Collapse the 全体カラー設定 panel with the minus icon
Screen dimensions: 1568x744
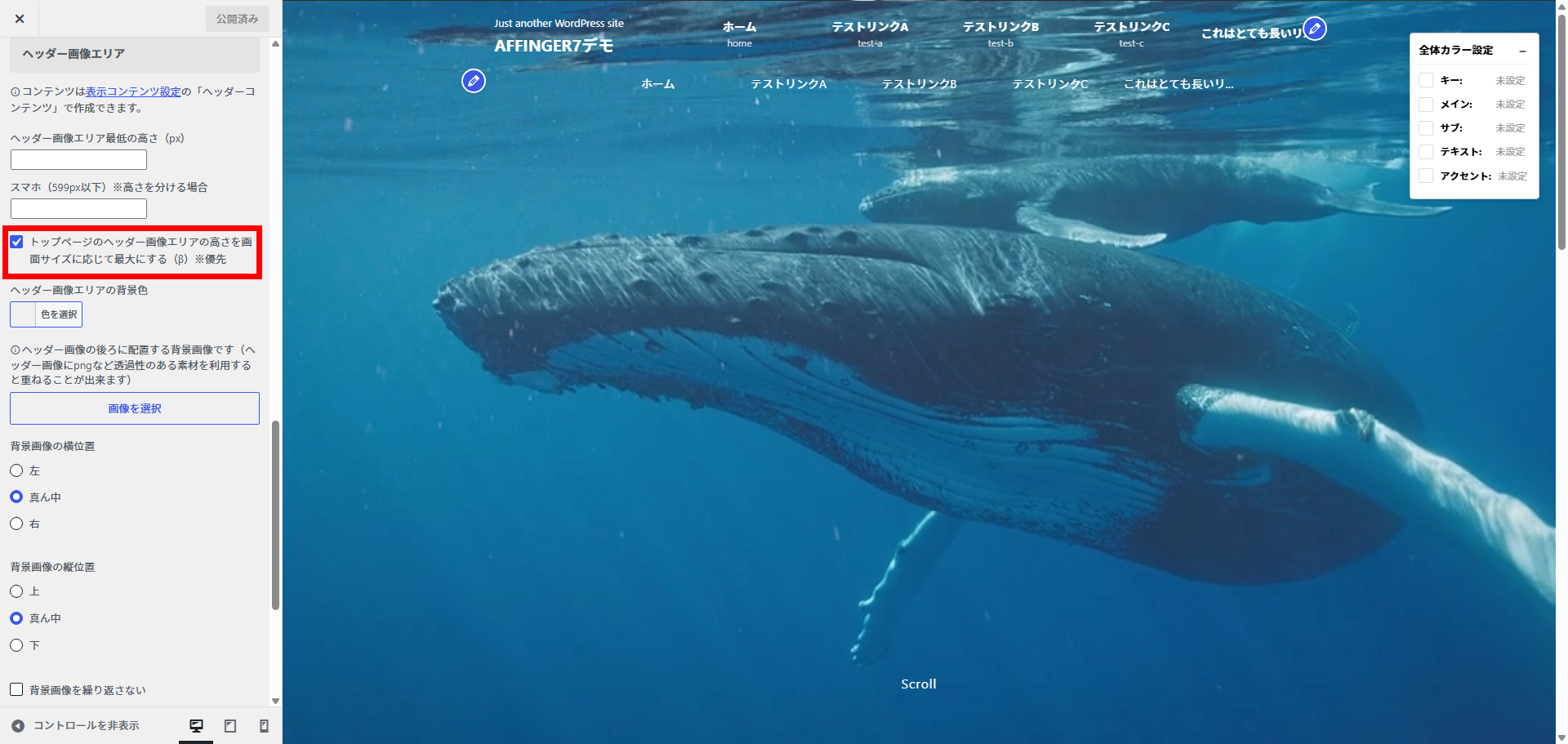click(x=1522, y=51)
